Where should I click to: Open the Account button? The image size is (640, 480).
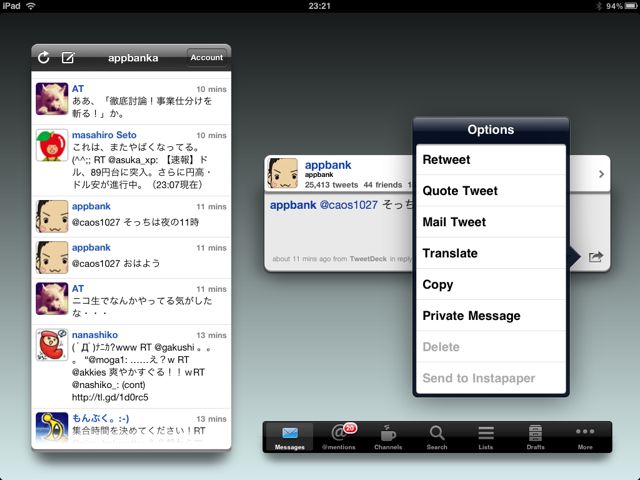207,58
